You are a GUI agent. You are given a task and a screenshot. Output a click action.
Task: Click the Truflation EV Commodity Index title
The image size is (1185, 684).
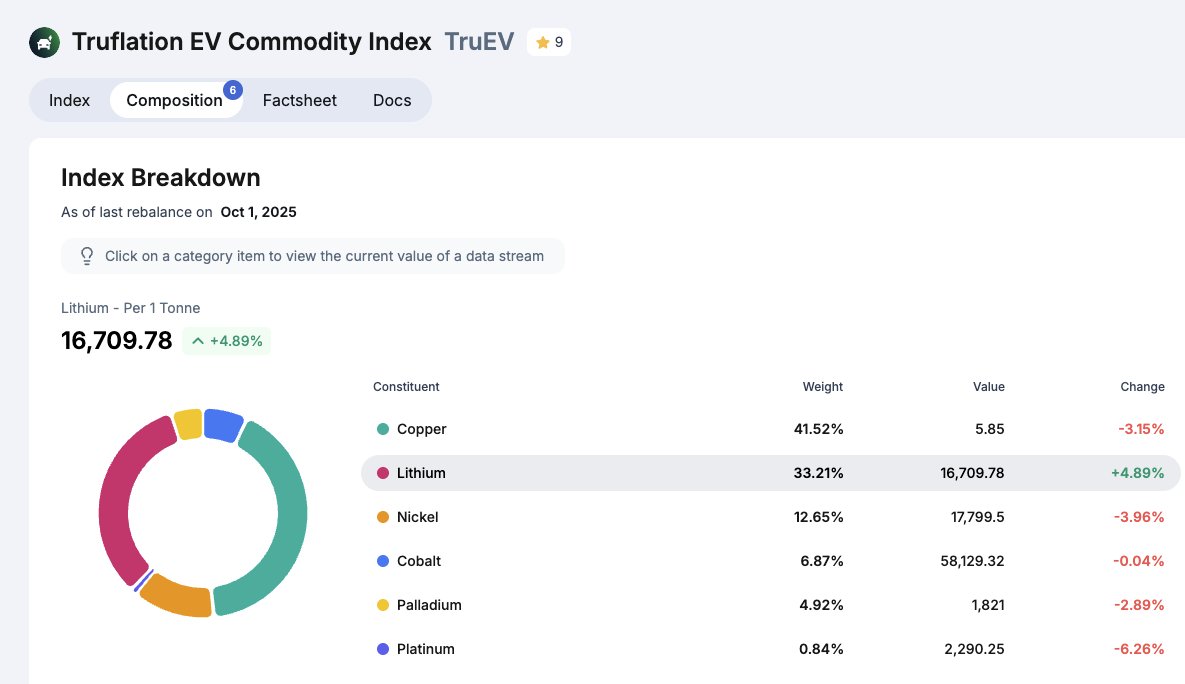tap(252, 42)
